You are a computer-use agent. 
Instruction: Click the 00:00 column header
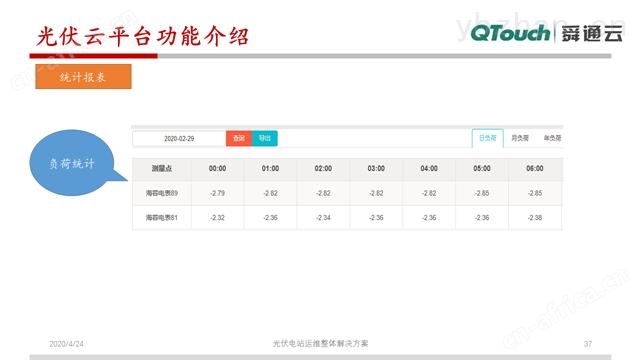[x=217, y=169]
